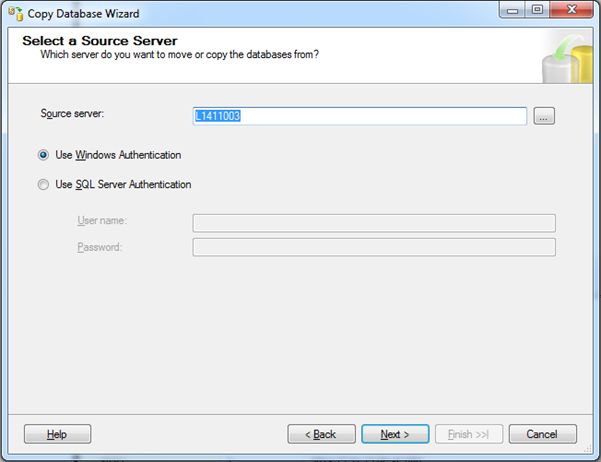Go back with the Back button
601x462 pixels.
[x=321, y=434]
